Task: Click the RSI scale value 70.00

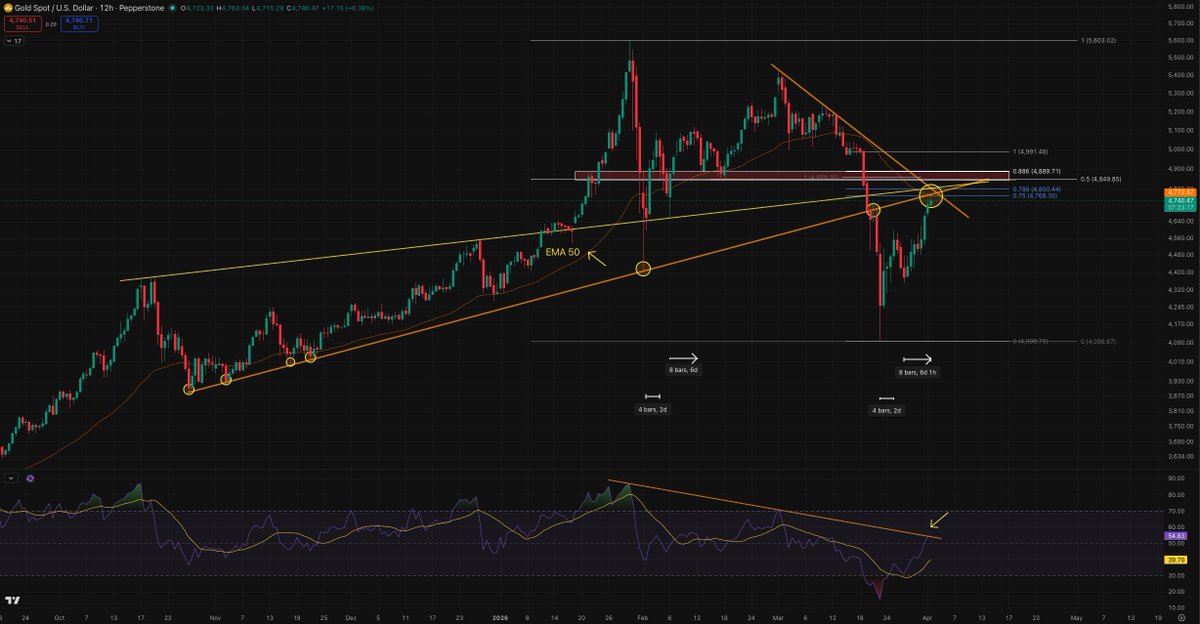Action: coord(1176,511)
